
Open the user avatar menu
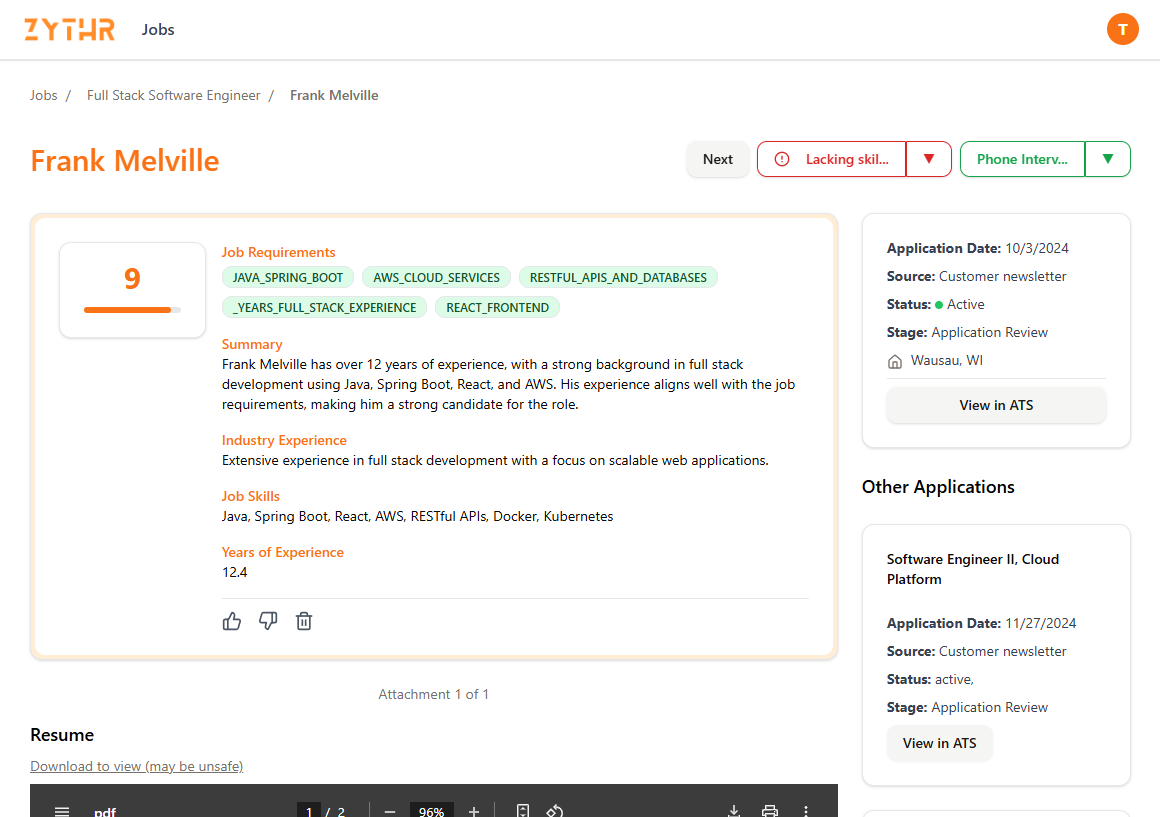(x=1122, y=29)
